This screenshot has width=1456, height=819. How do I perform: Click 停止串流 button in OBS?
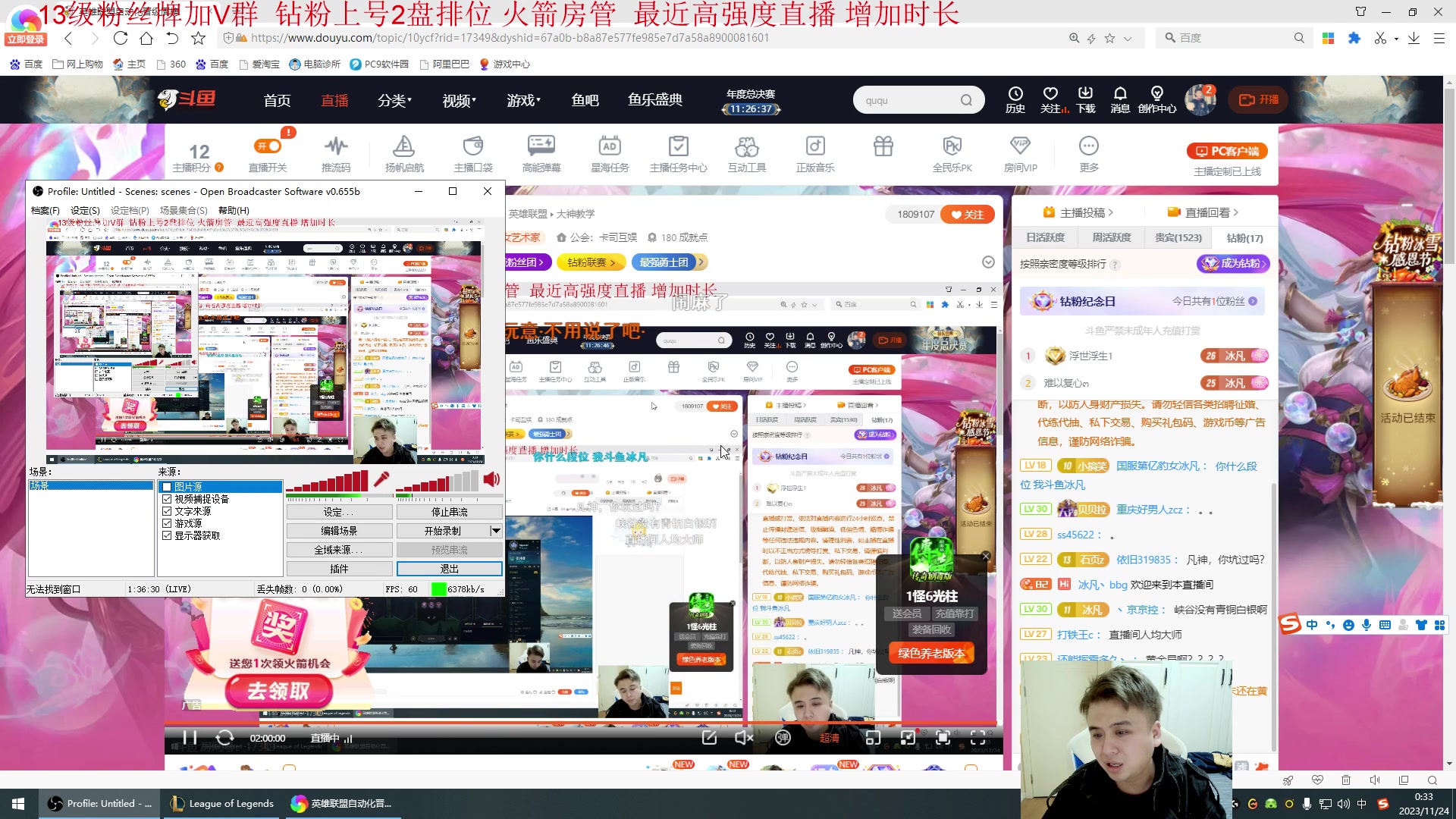pos(449,512)
